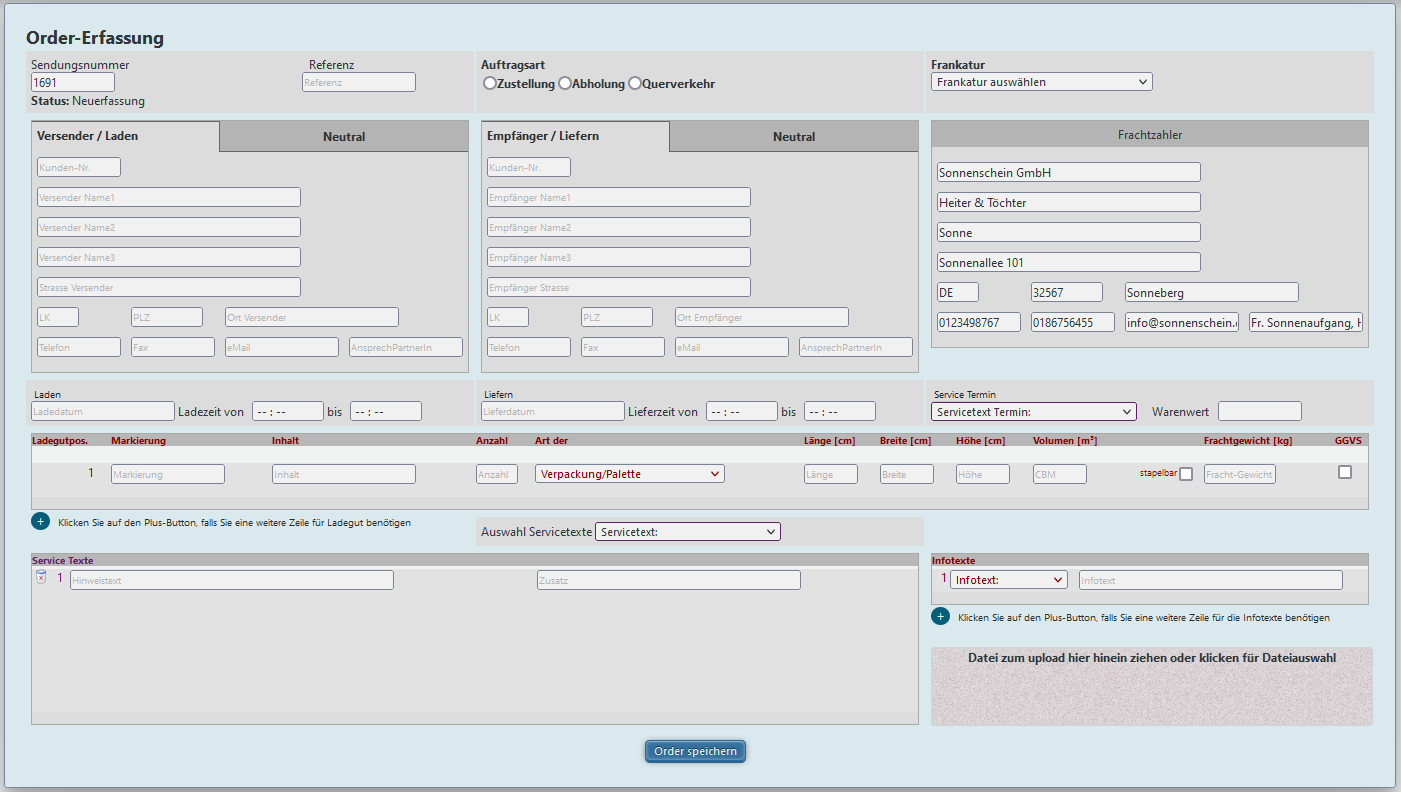
Task: Expand the Auswahl Servicetexte dropdown
Action: pyautogui.click(x=687, y=531)
